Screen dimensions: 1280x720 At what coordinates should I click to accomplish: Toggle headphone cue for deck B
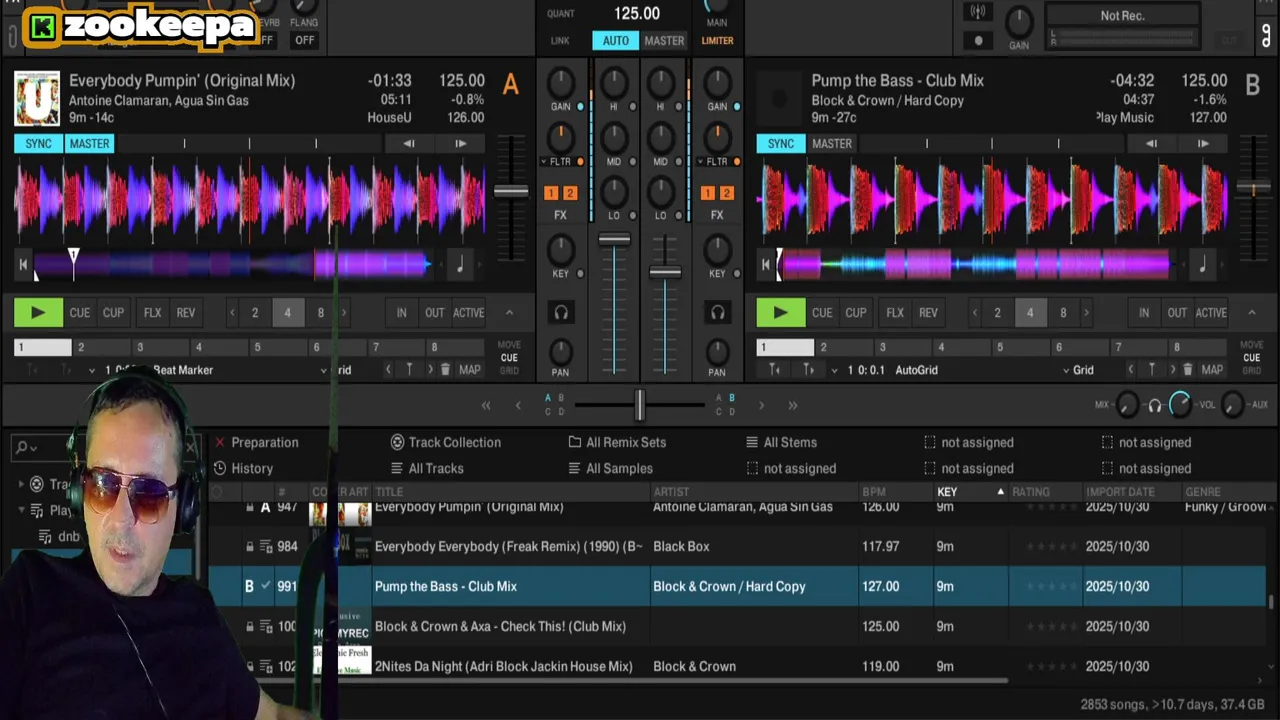[x=718, y=313]
